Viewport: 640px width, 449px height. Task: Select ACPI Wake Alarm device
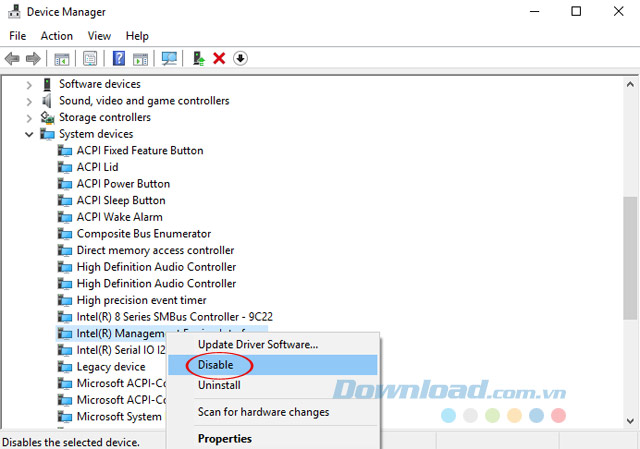(x=120, y=217)
